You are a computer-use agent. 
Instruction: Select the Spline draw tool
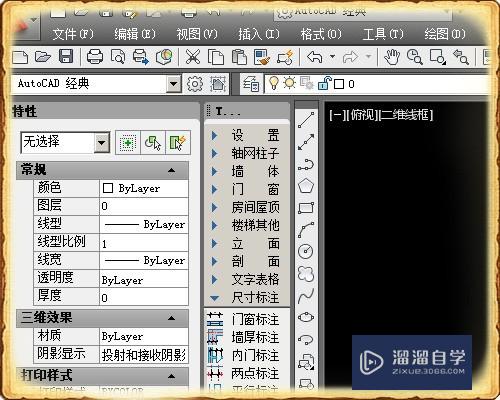point(306,296)
